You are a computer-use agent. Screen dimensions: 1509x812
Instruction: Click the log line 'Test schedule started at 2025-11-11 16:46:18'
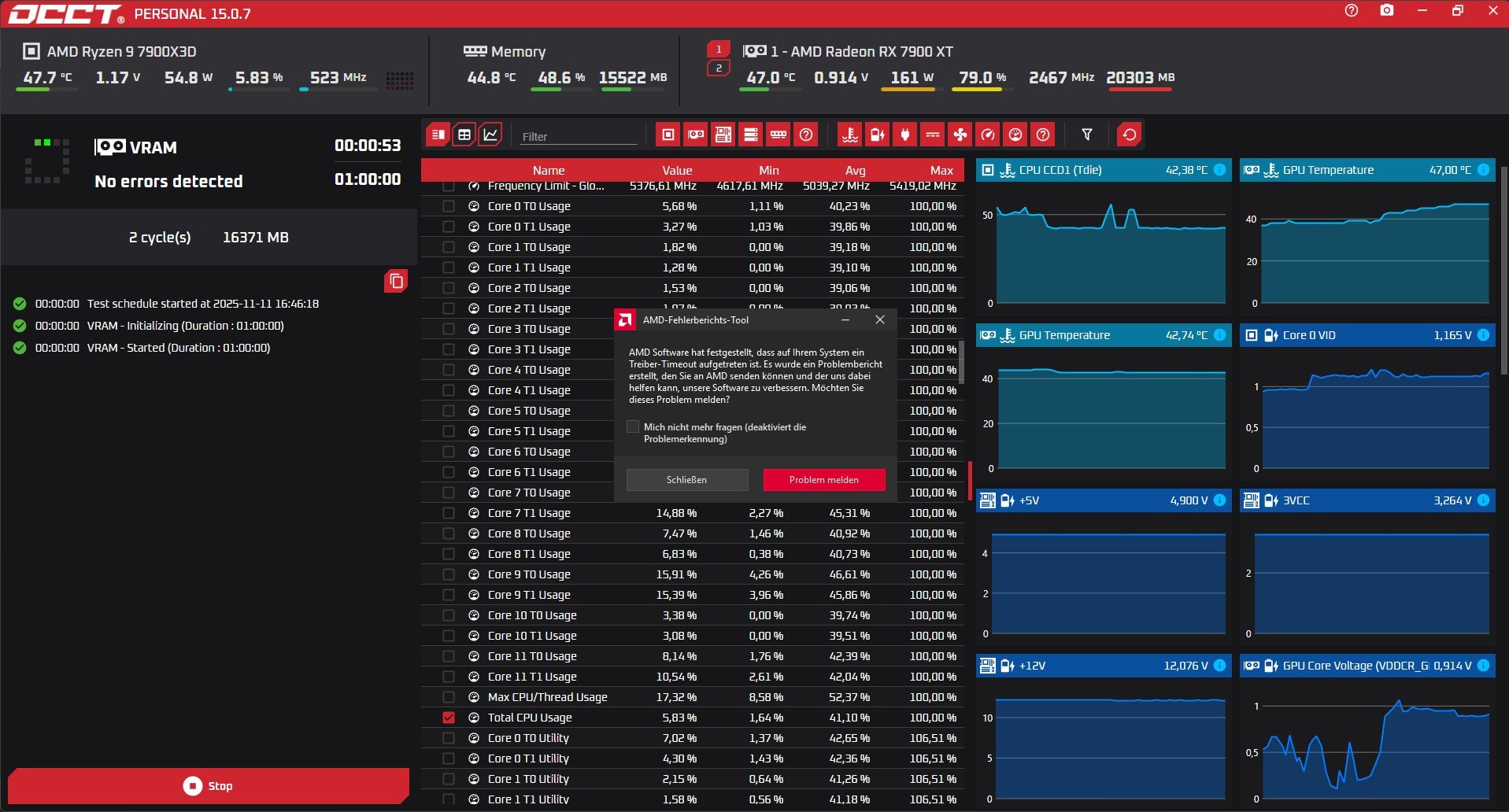tap(203, 304)
